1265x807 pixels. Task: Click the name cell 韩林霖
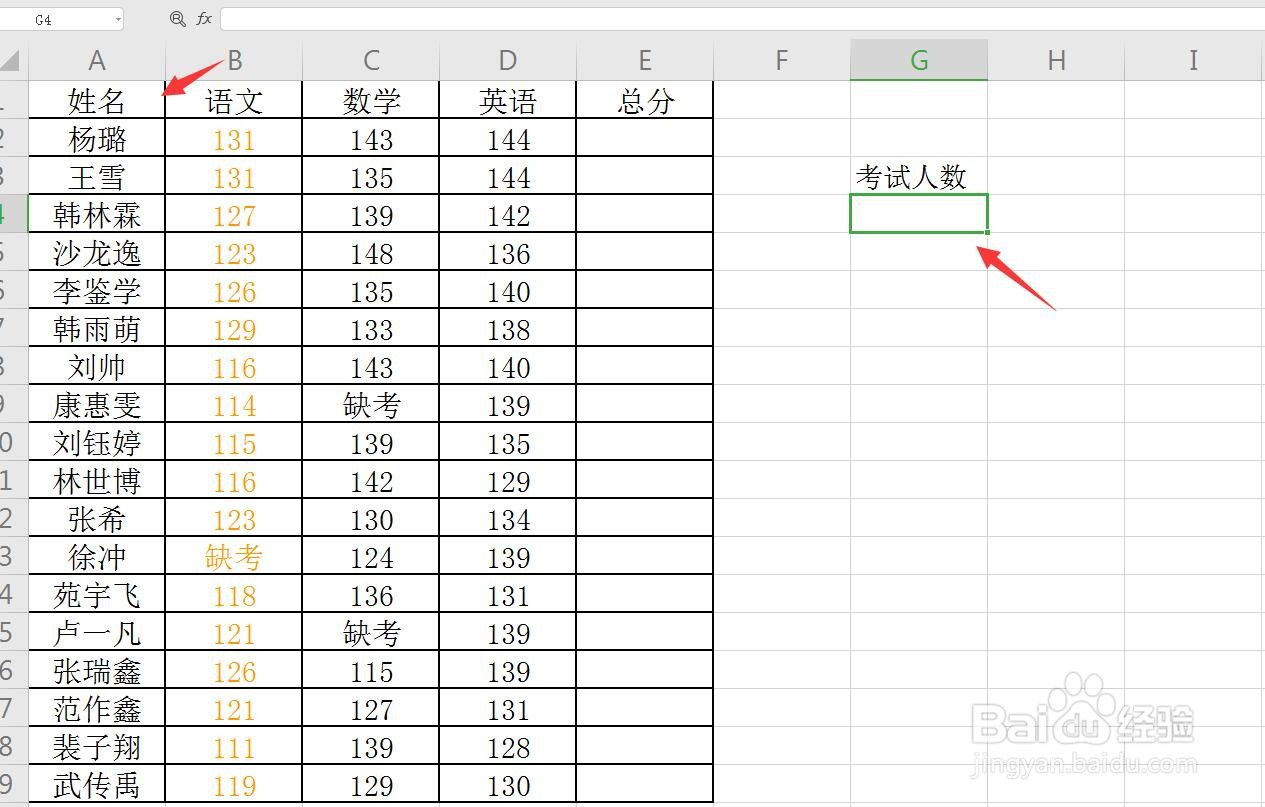[97, 214]
